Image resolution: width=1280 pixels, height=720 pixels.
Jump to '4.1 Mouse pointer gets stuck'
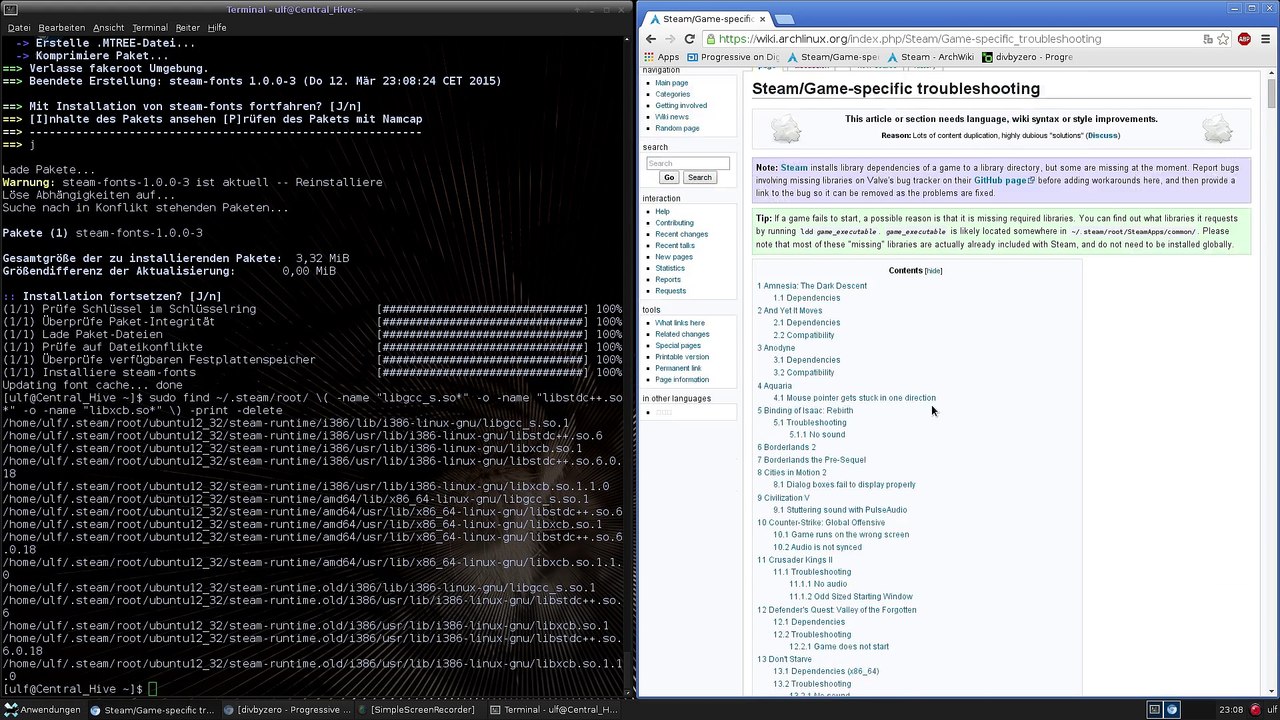pos(854,398)
